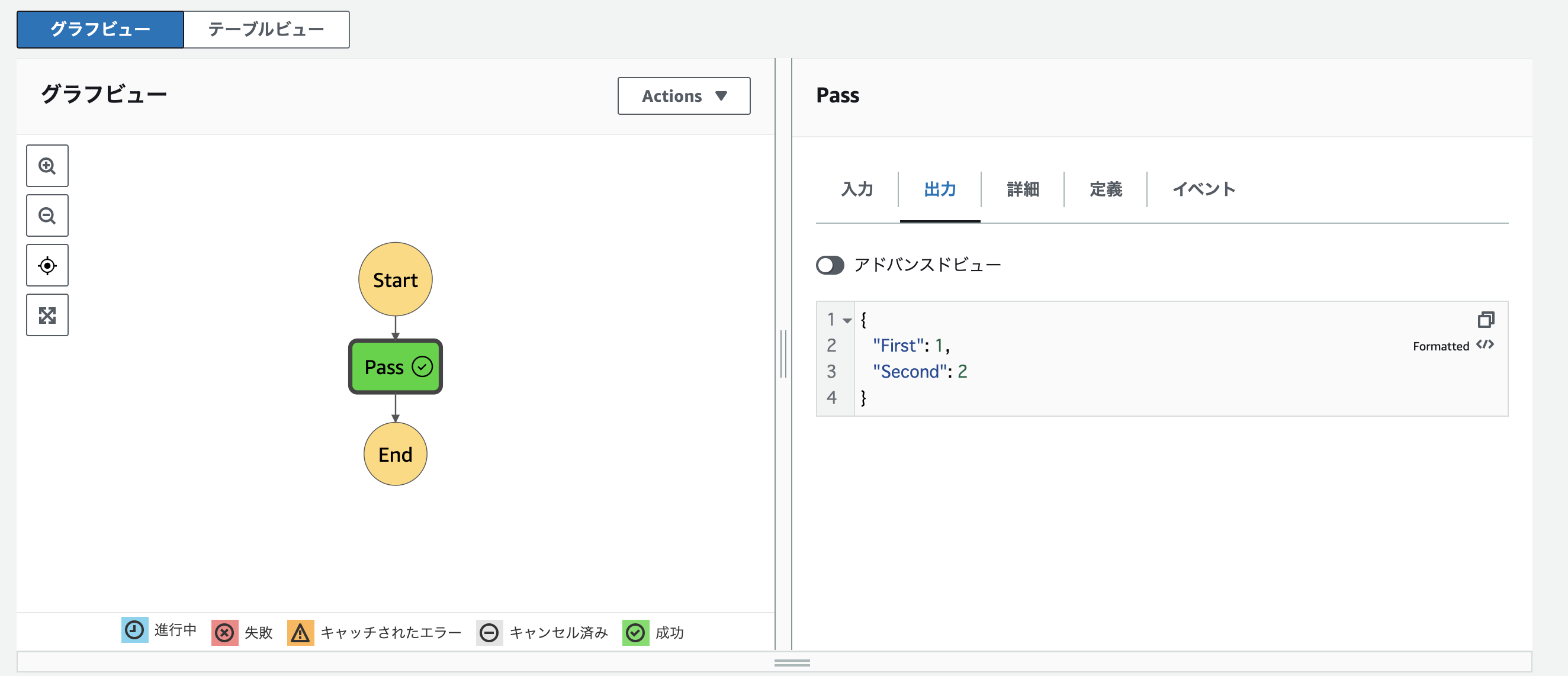Center the graph with the target icon
The height and width of the screenshot is (676, 1568).
click(x=47, y=265)
